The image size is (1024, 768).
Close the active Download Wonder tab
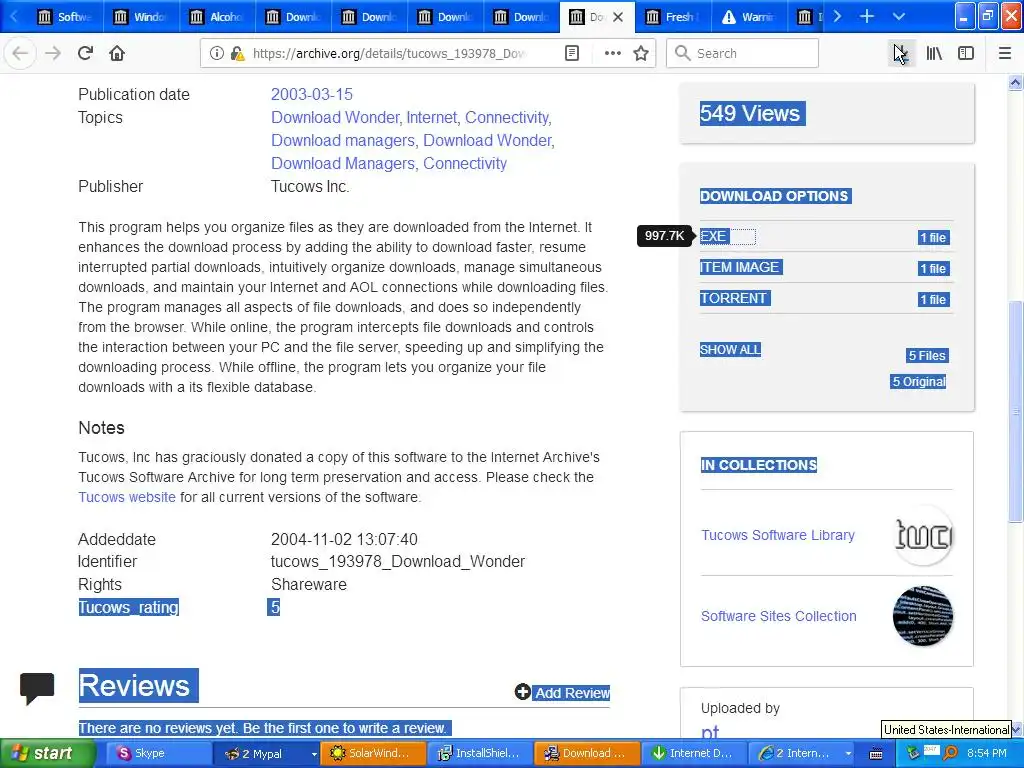click(618, 17)
